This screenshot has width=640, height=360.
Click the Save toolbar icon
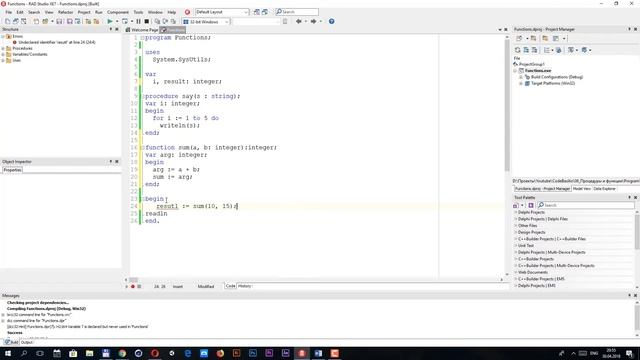pos(59,21)
